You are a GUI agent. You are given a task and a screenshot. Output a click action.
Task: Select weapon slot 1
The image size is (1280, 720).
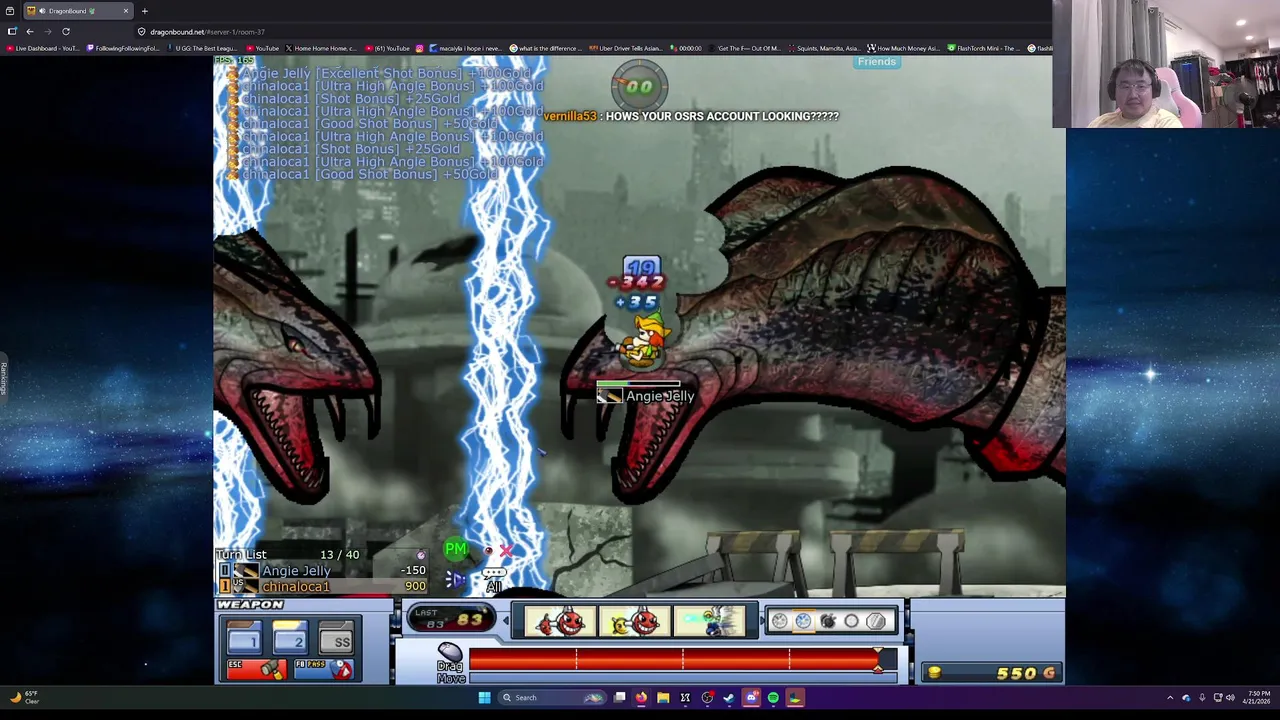[243, 637]
